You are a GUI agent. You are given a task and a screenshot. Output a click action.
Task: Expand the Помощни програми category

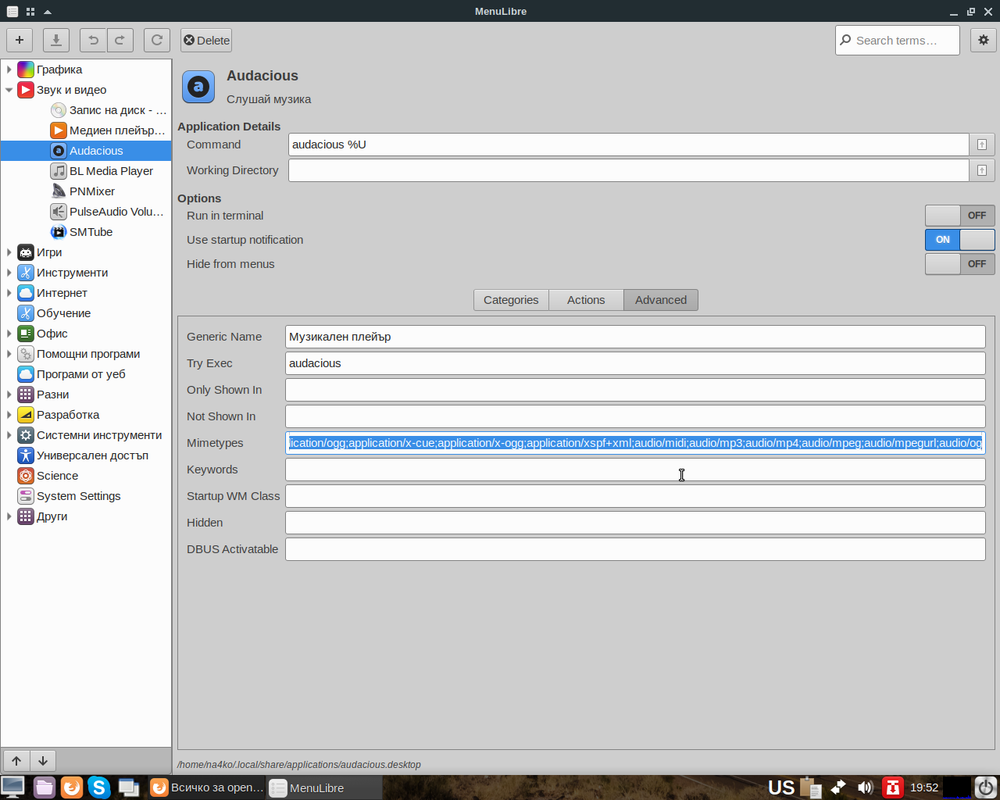tap(9, 354)
